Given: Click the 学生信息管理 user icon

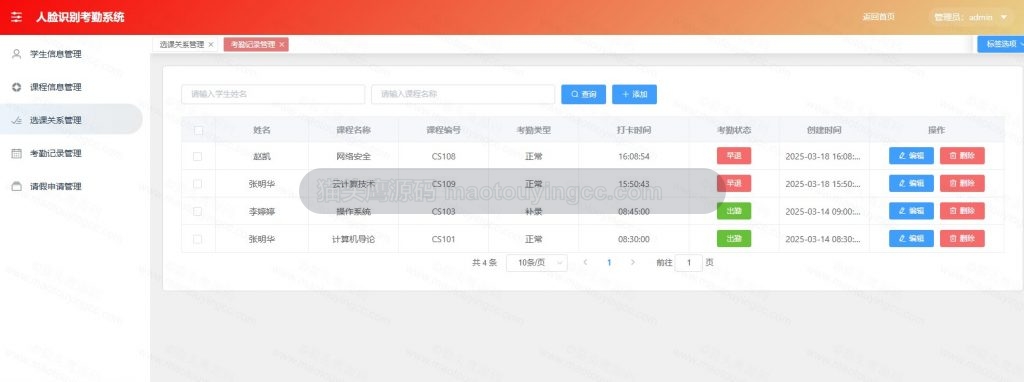Looking at the screenshot, I should tap(17, 54).
